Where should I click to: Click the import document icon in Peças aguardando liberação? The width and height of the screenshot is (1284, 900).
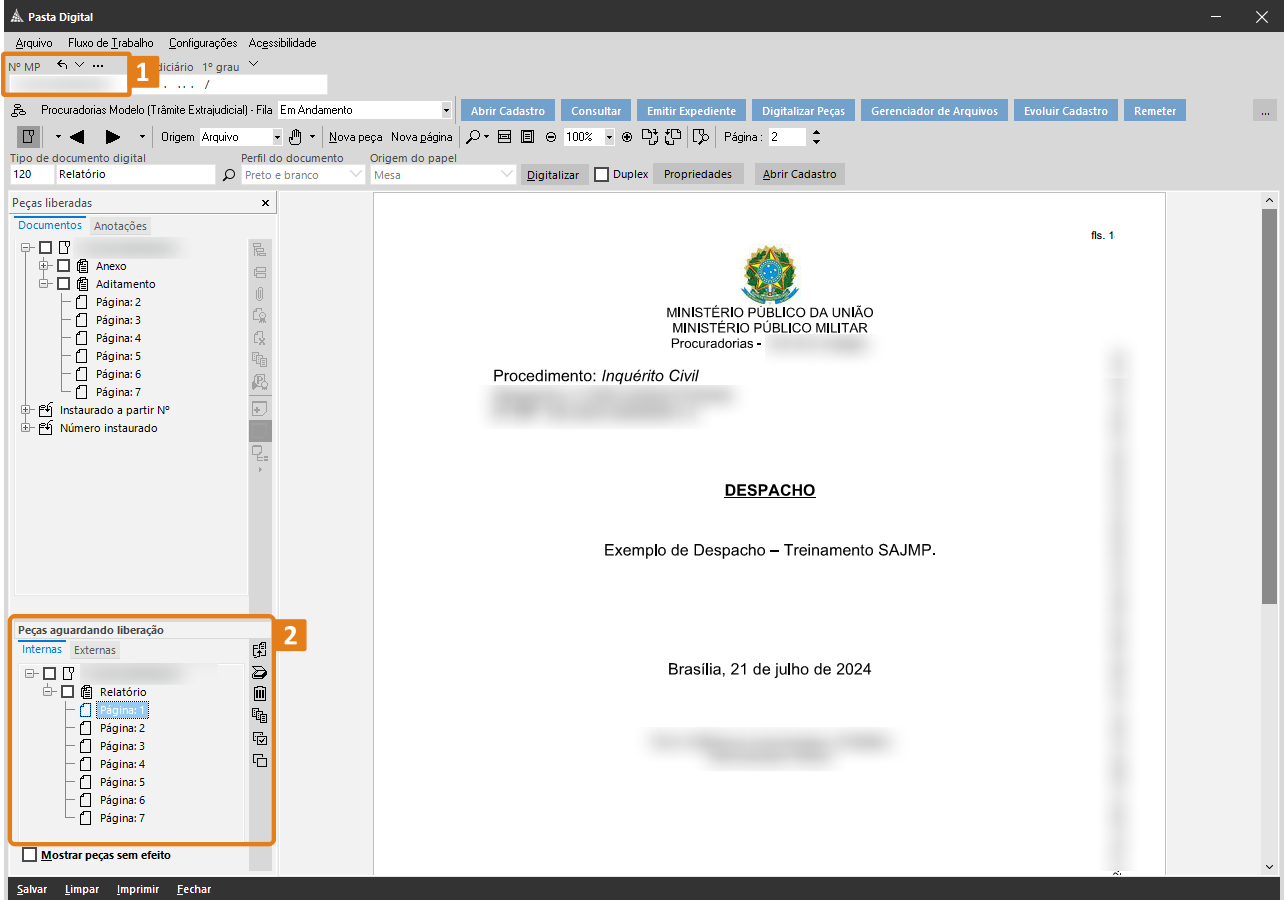[x=260, y=650]
